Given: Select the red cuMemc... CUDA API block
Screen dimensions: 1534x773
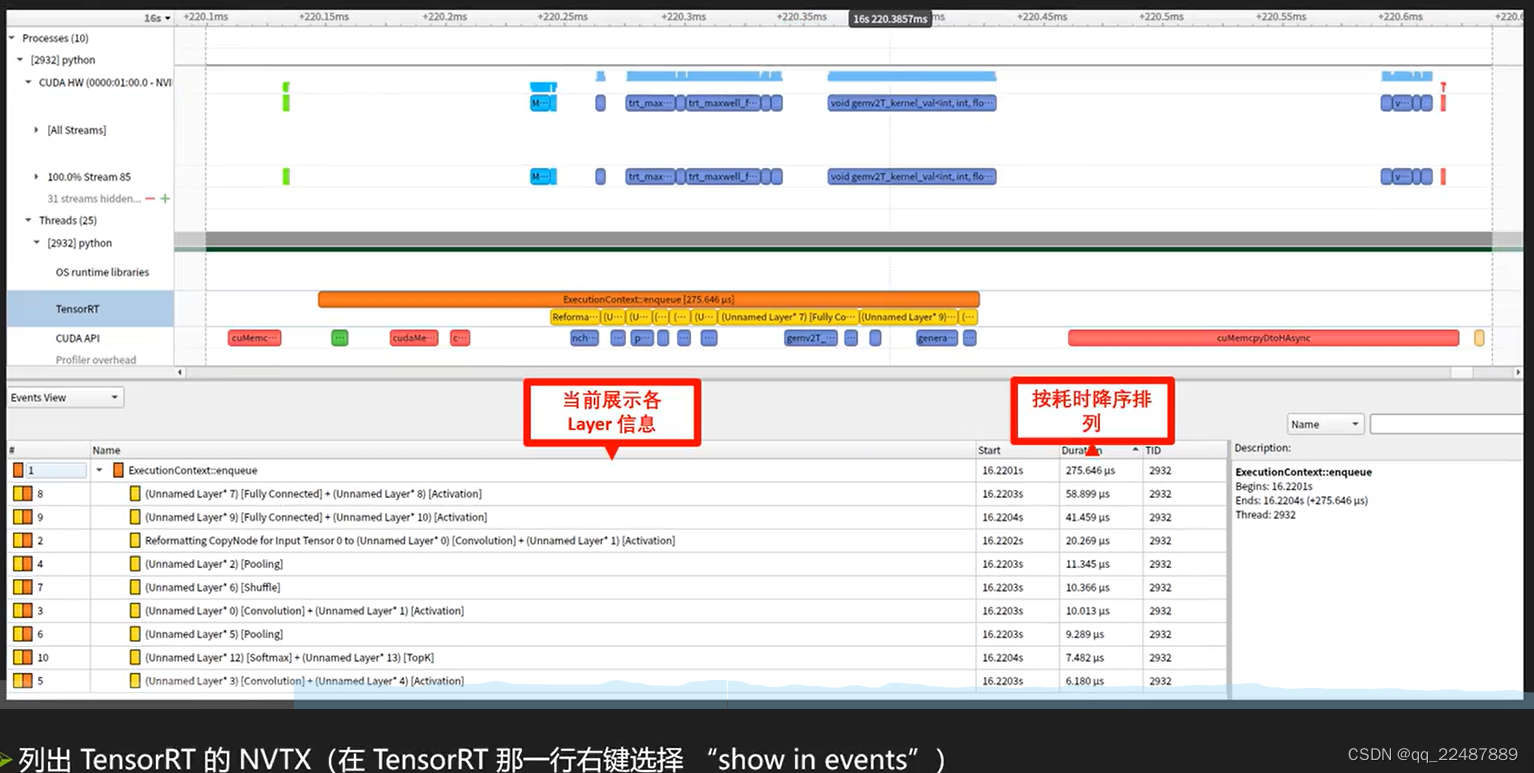Looking at the screenshot, I should 254,338.
